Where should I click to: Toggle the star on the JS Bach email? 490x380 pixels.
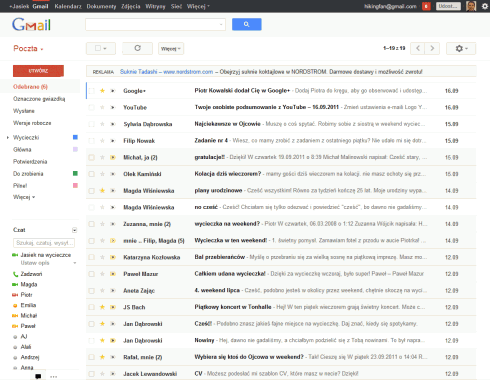(x=102, y=307)
